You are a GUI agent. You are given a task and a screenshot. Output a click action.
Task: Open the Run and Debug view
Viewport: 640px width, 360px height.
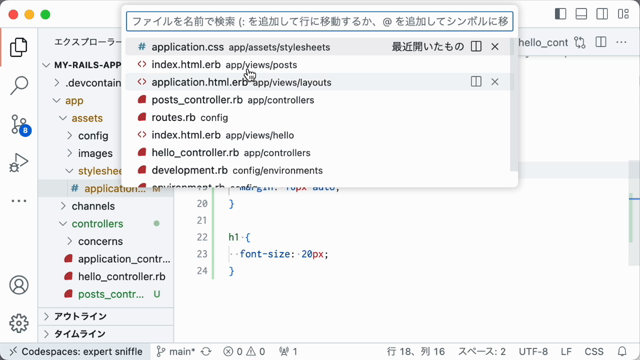pyautogui.click(x=19, y=163)
